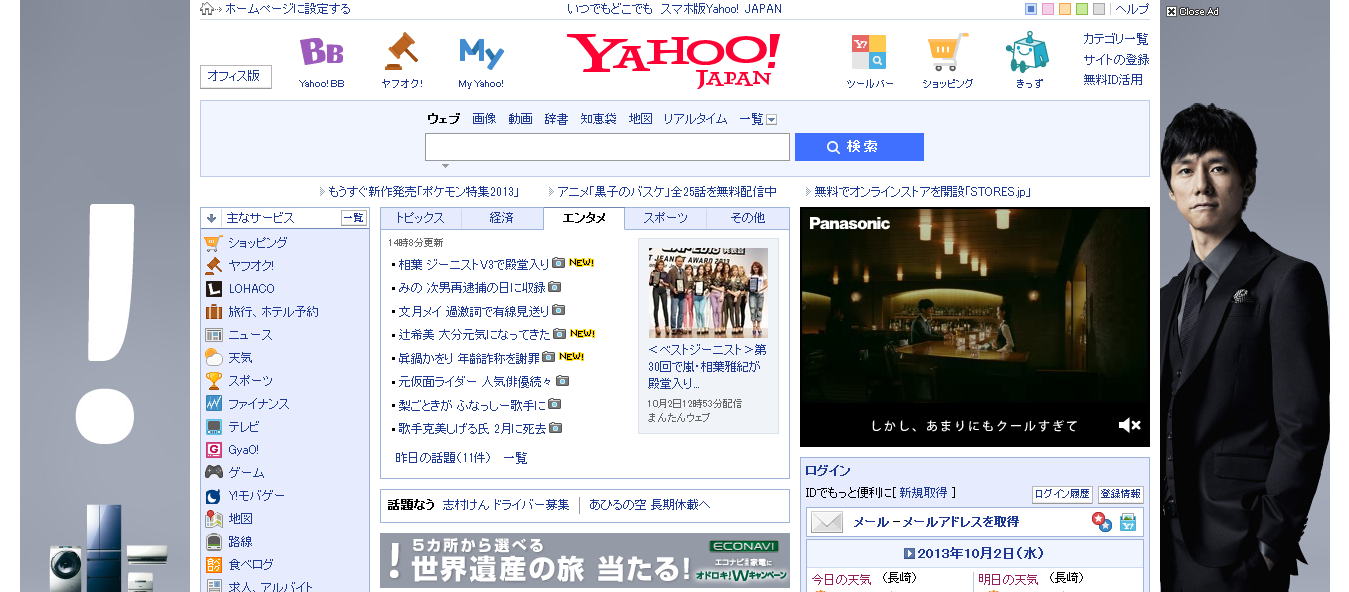
Task: Click the 路線 train icon
Action: (213, 542)
